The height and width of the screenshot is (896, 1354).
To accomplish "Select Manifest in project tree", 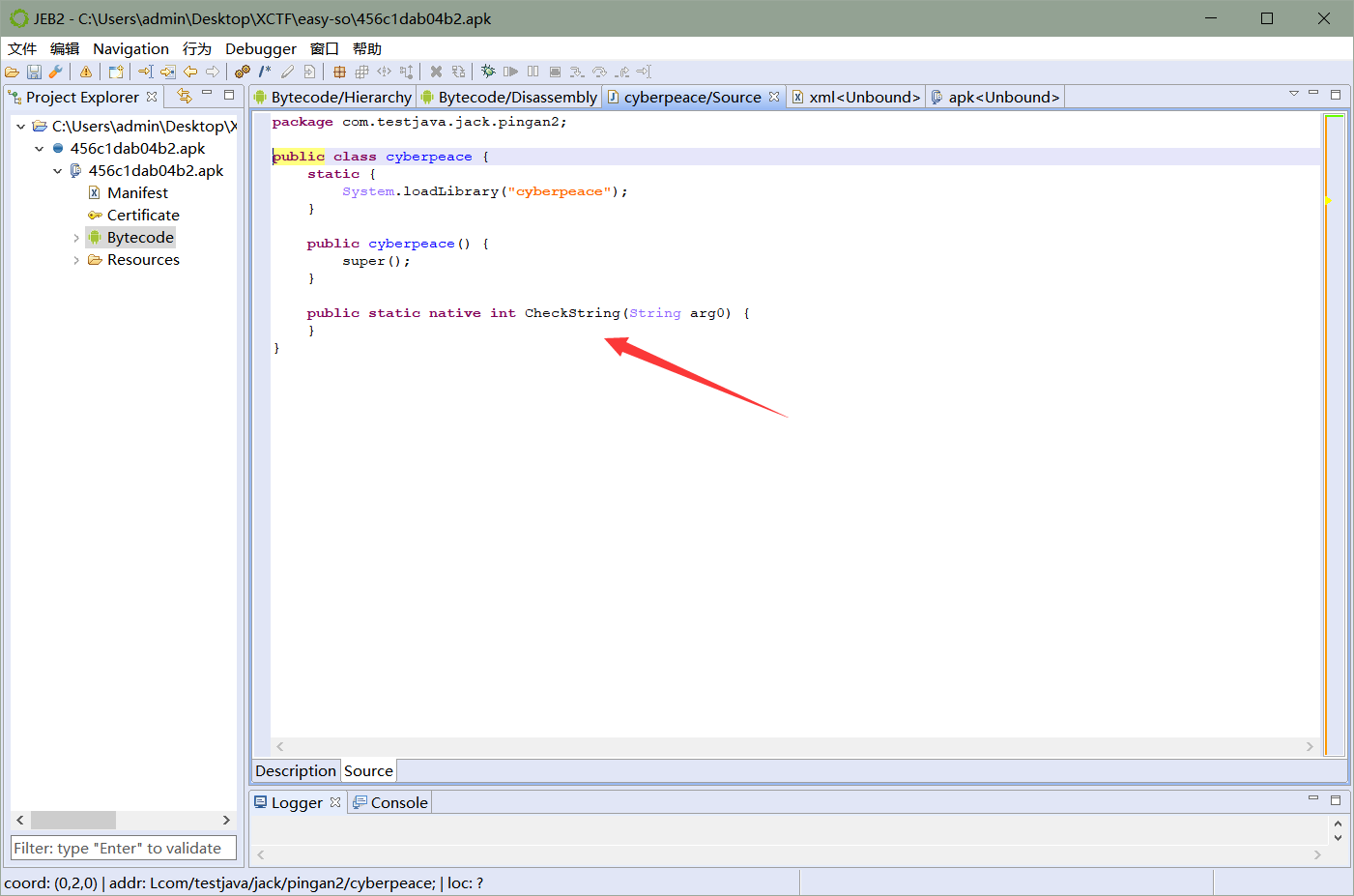I will click(x=137, y=193).
